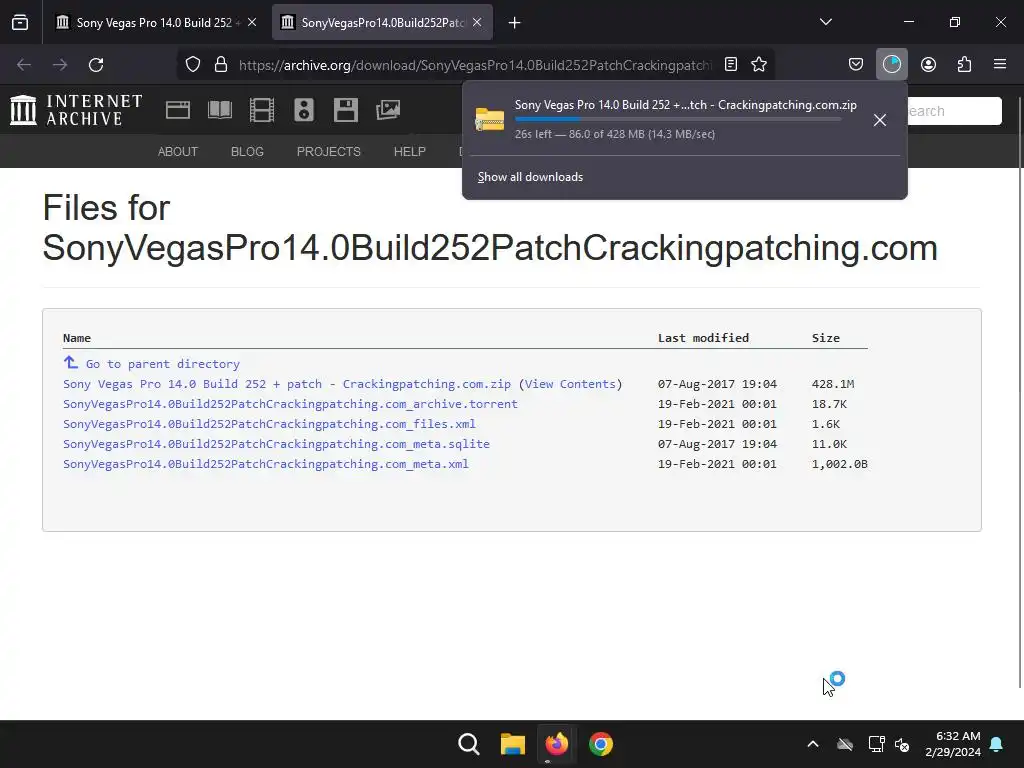This screenshot has width=1024, height=768.
Task: Open the Audio speaker icon
Action: pos(304,110)
